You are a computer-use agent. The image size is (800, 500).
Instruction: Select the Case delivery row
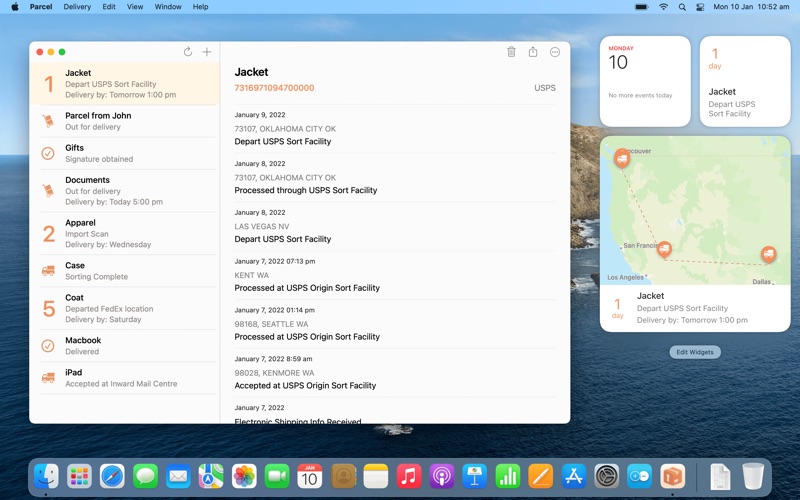pyautogui.click(x=124, y=270)
